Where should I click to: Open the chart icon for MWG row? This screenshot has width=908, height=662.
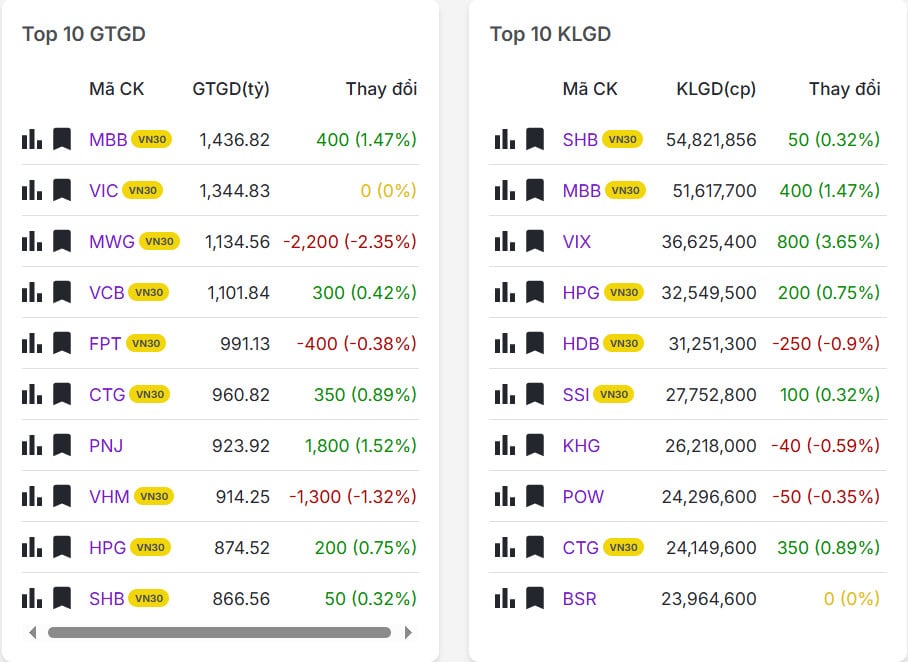pos(32,241)
